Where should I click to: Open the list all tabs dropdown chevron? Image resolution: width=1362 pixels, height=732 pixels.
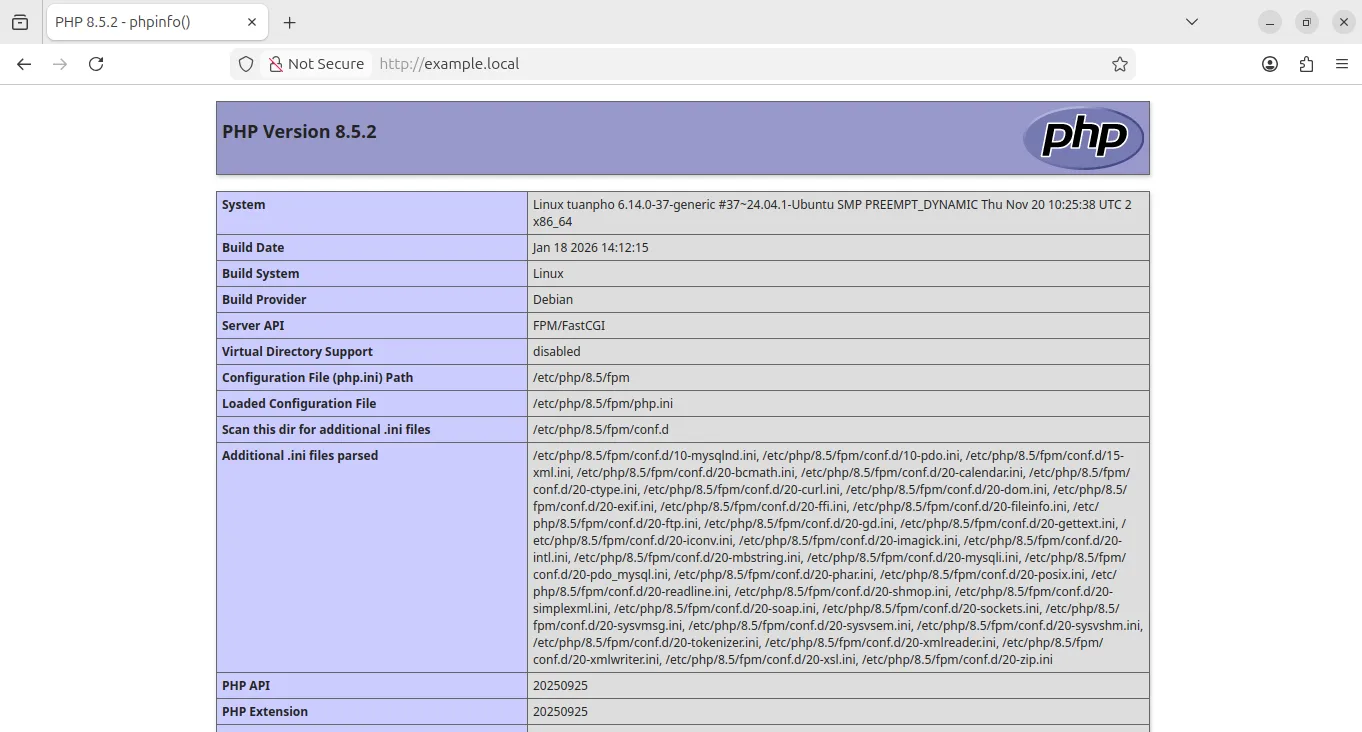(1191, 21)
